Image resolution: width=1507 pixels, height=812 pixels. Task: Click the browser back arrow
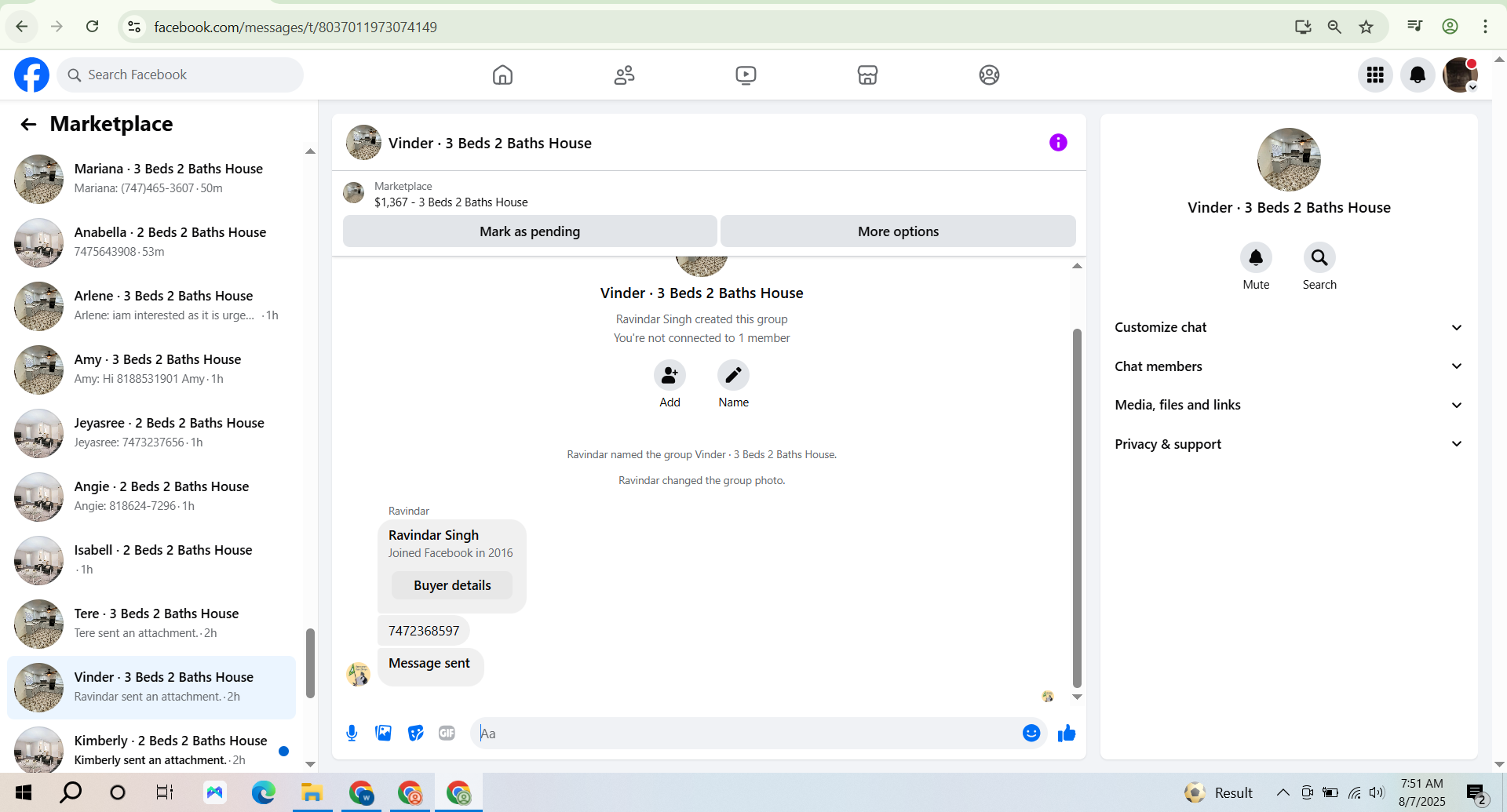(21, 27)
